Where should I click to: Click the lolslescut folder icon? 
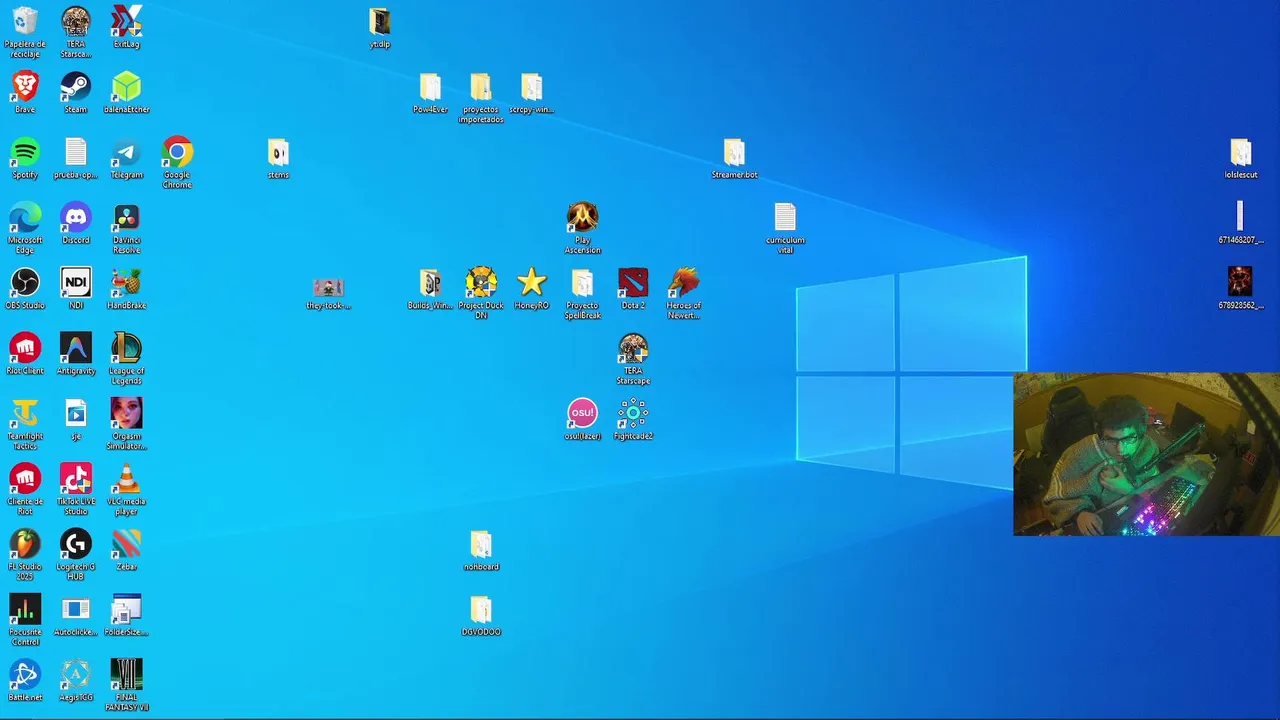click(x=1240, y=152)
